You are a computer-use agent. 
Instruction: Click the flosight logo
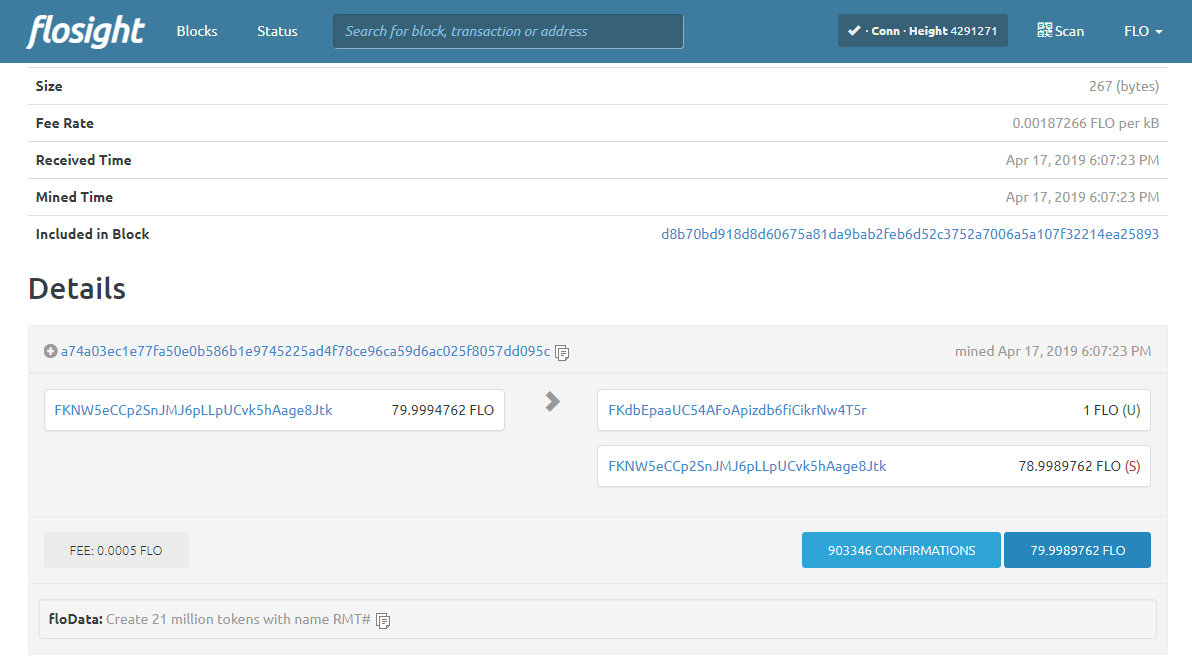pos(86,31)
